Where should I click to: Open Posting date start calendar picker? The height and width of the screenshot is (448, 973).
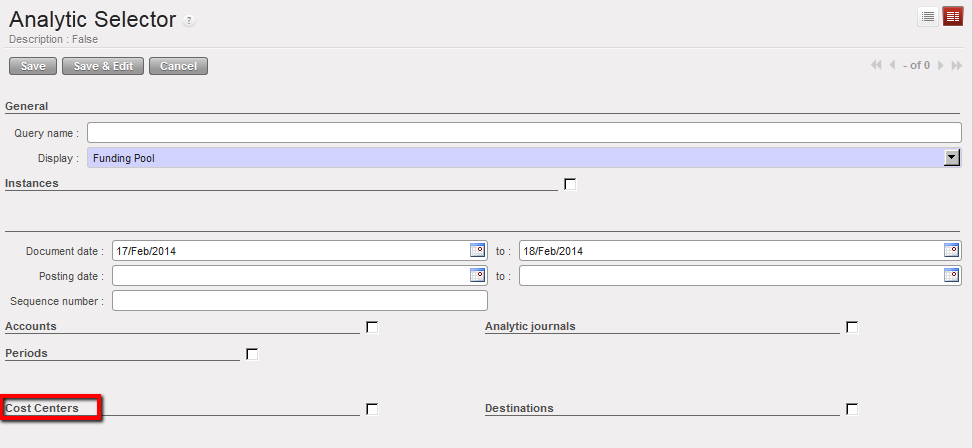(477, 275)
